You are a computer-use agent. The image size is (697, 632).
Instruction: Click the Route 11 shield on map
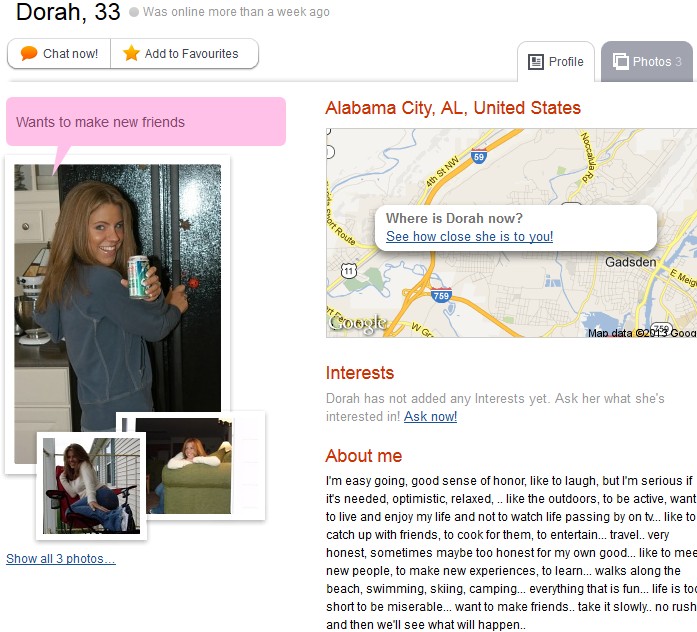click(x=349, y=271)
